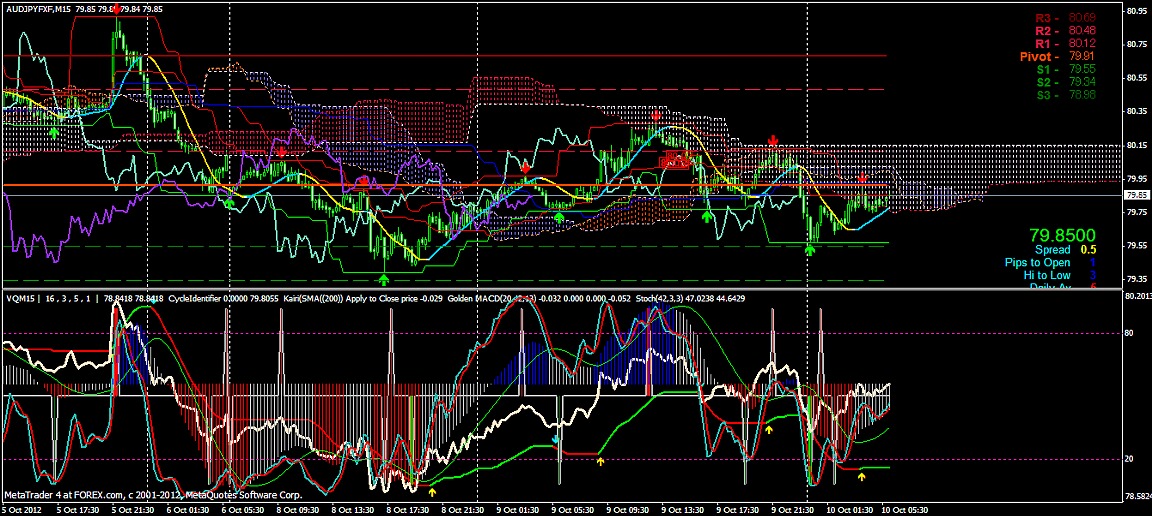The image size is (1152, 516).
Task: Click the 80.95 value on the price scale
Action: click(x=1135, y=11)
